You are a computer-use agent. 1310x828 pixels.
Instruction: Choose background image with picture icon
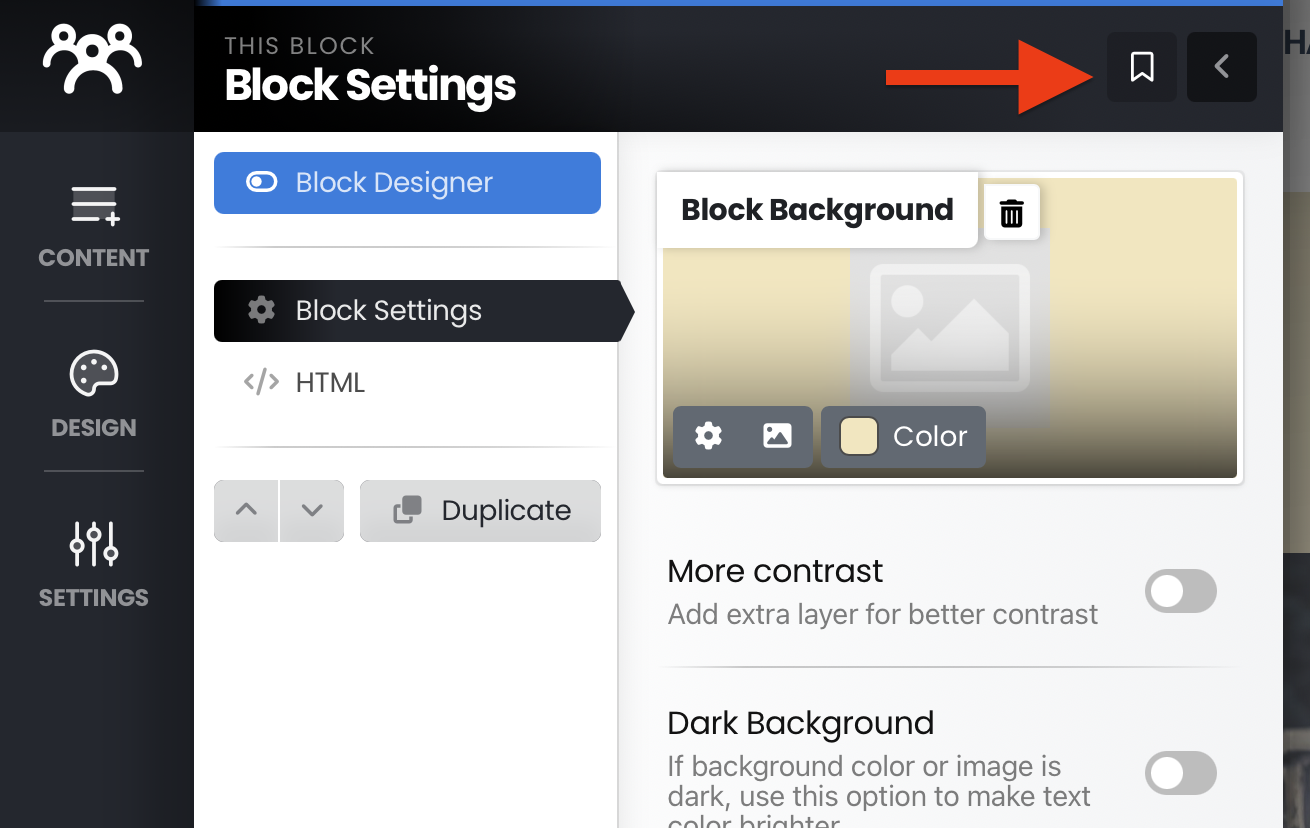coord(777,436)
